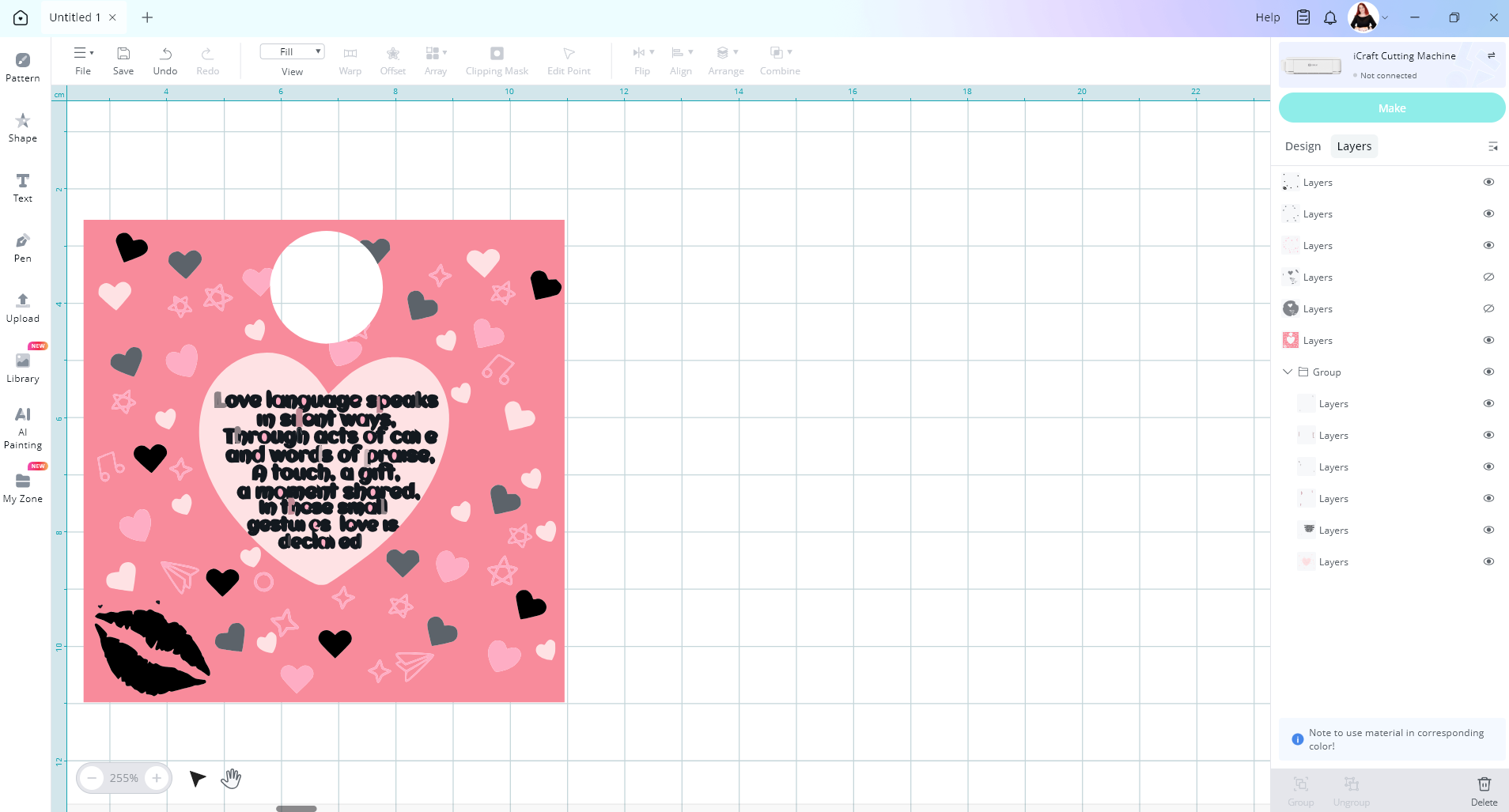
Task: Open the notifications bell
Action: click(x=1330, y=17)
